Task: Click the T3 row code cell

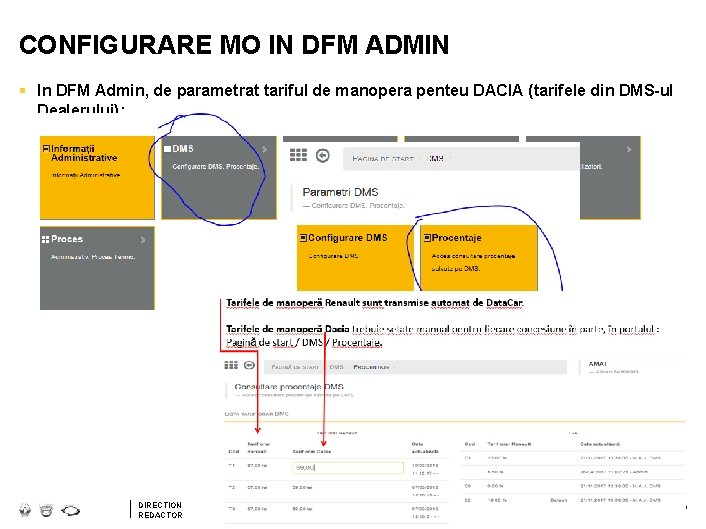Action: pyautogui.click(x=232, y=509)
